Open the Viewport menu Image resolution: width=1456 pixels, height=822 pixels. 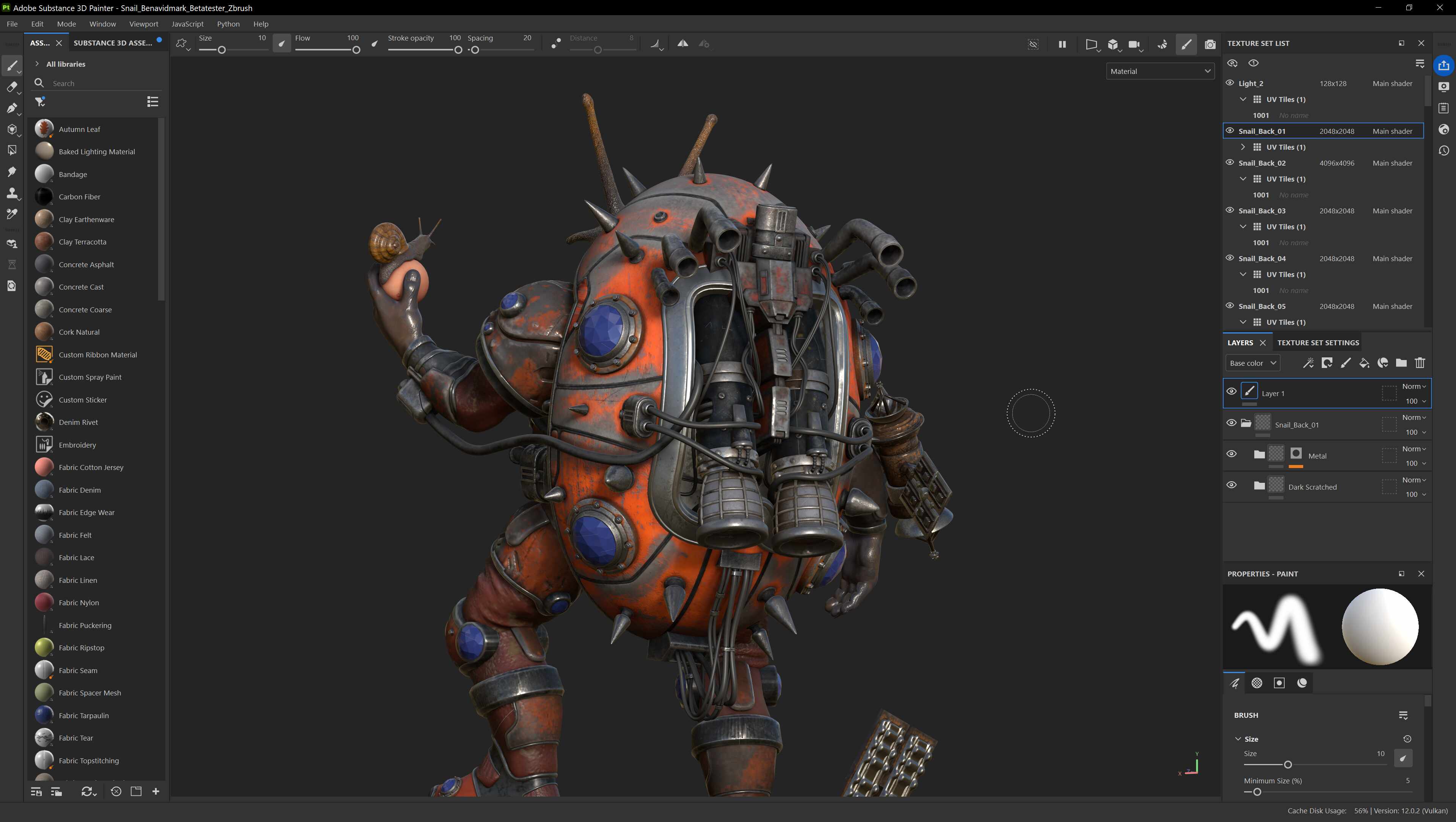click(x=143, y=24)
